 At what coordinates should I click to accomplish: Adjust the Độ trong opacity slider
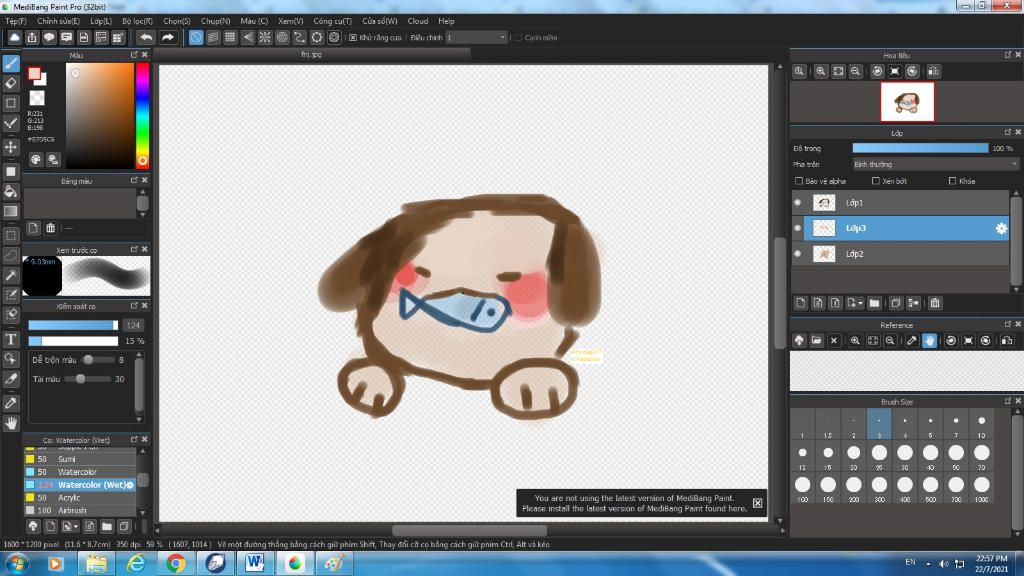pos(920,148)
